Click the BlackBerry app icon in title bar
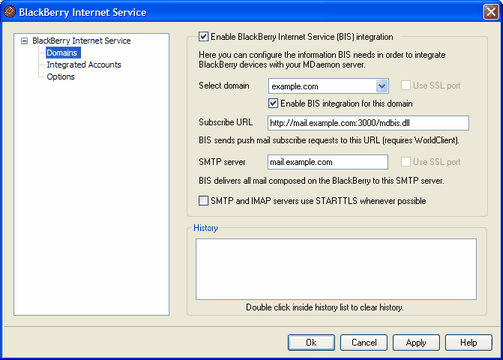 tap(9, 12)
